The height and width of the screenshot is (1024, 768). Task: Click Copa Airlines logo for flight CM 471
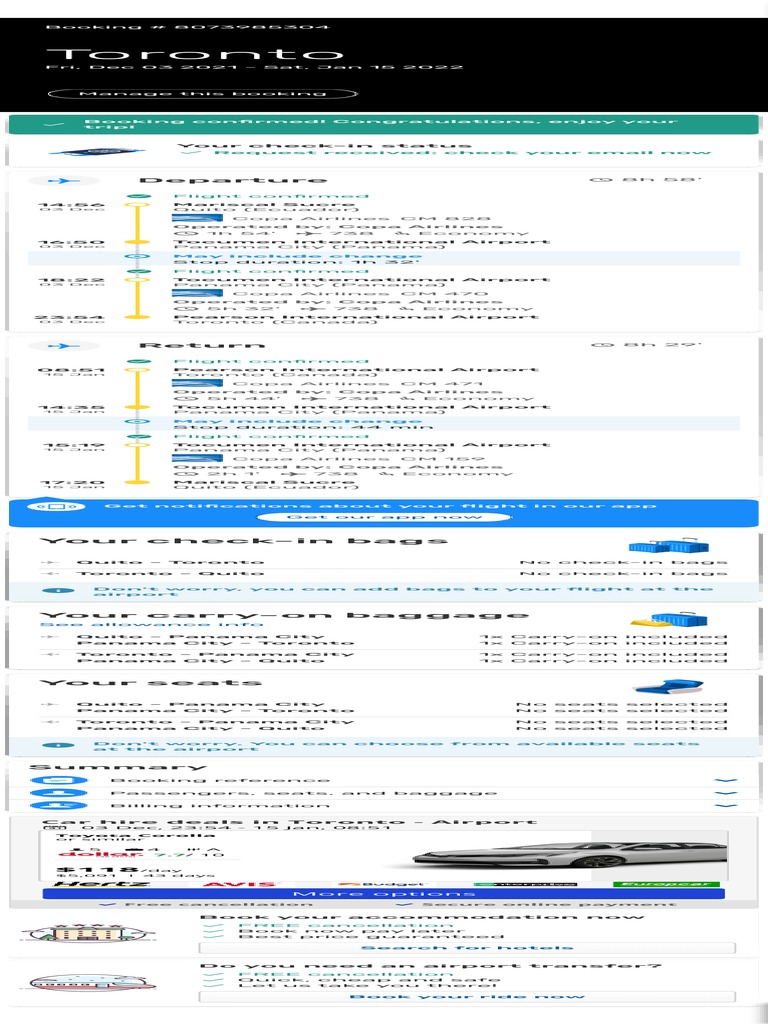[x=197, y=383]
